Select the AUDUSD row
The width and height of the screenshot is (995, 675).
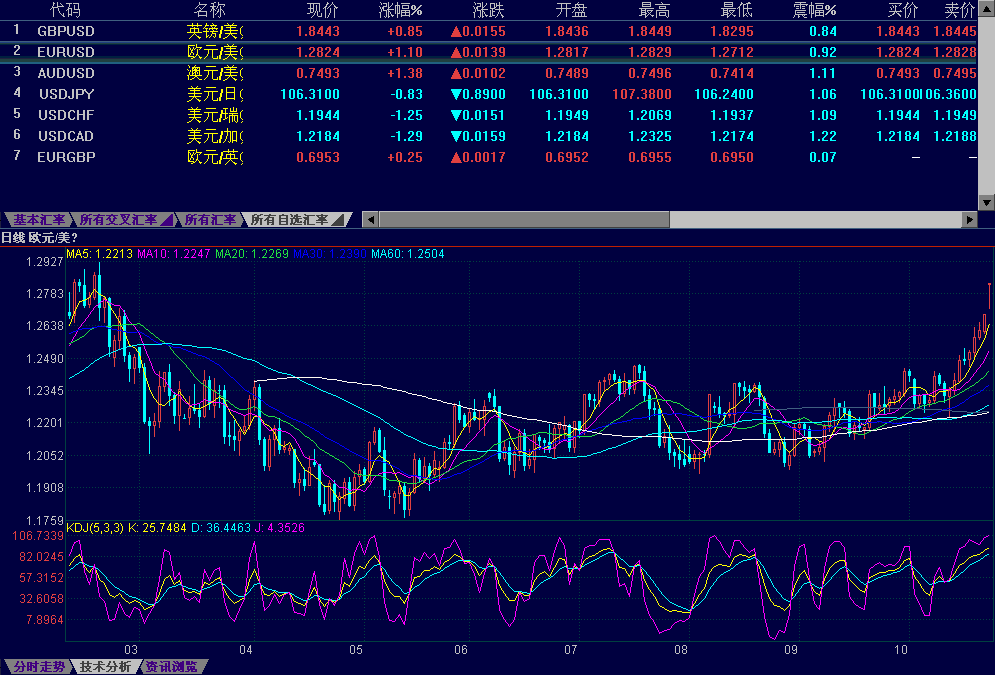pos(65,73)
